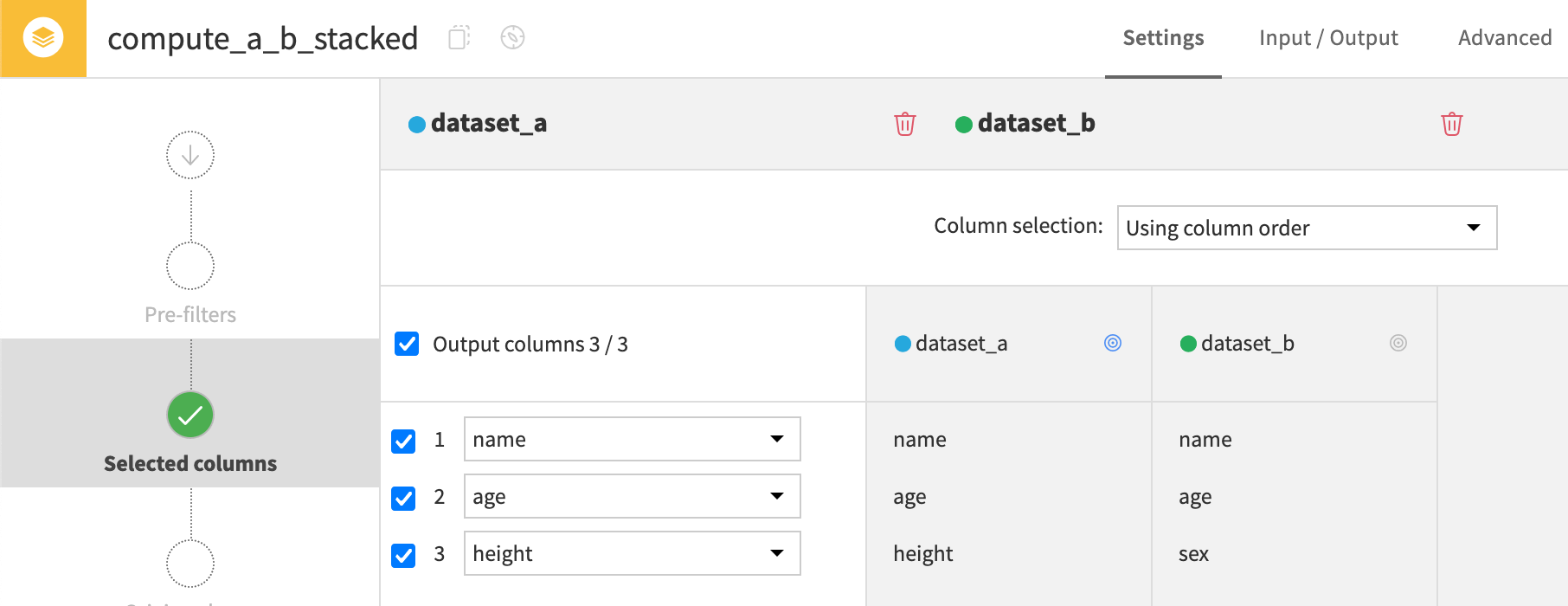The image size is (1568, 606).
Task: Delete dataset_b with its red trash icon
Action: pyautogui.click(x=1452, y=124)
